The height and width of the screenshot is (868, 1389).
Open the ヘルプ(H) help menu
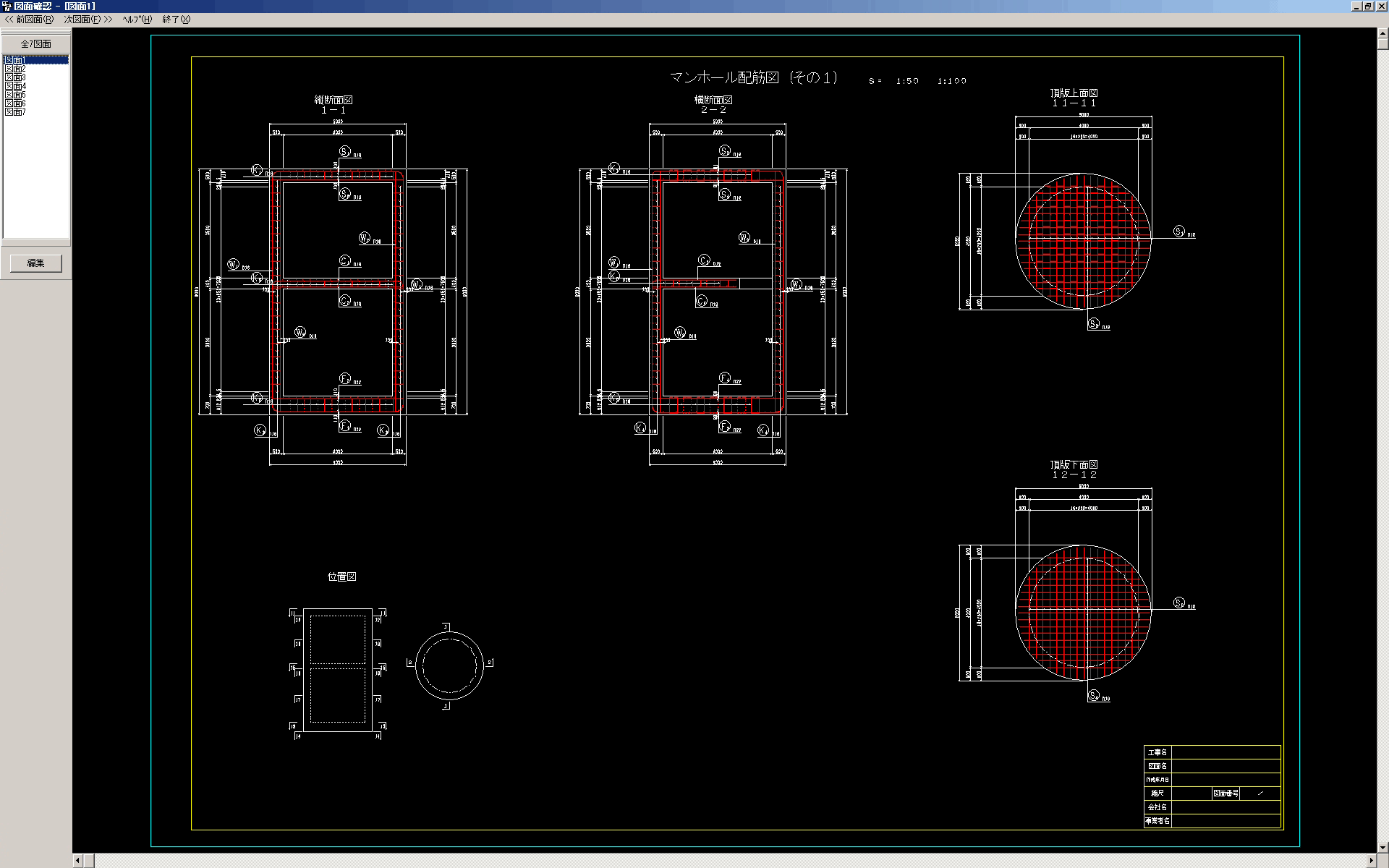(137, 20)
